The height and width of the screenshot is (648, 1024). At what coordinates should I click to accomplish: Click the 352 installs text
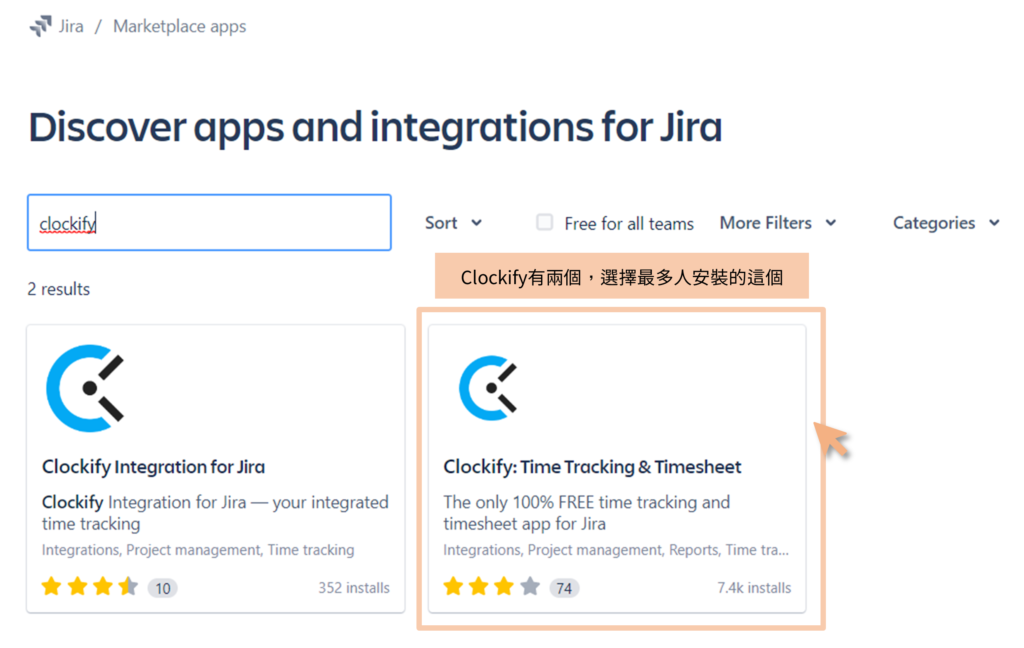(354, 588)
